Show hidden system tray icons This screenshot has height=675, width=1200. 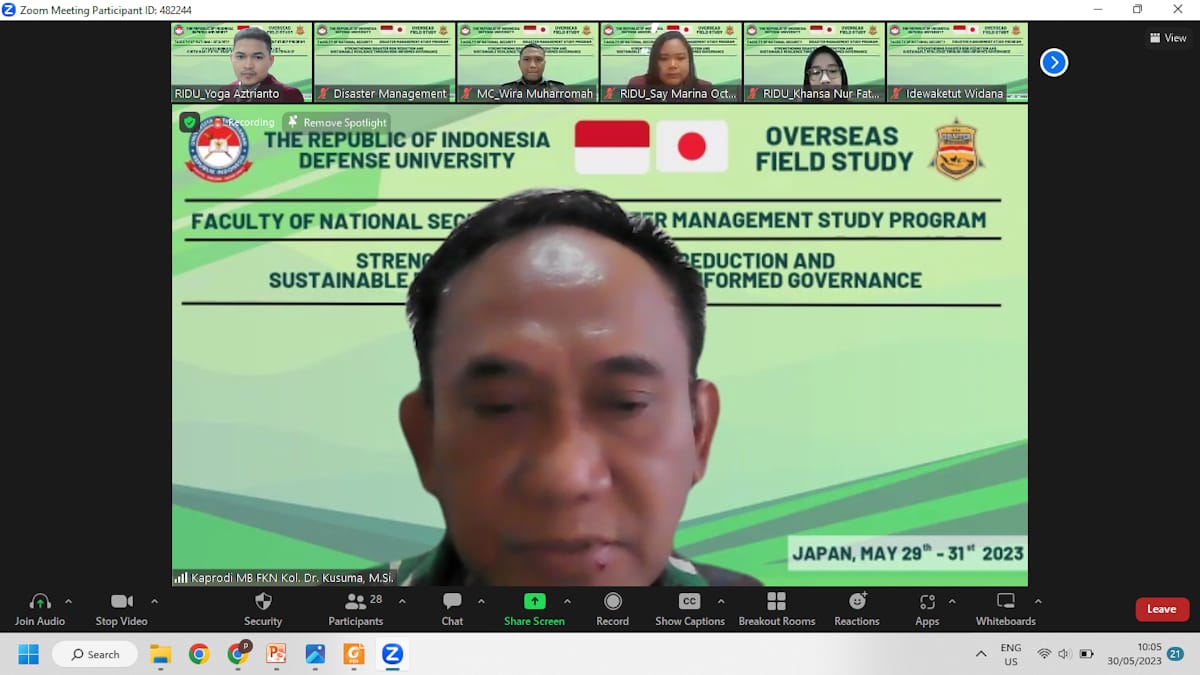(x=981, y=654)
